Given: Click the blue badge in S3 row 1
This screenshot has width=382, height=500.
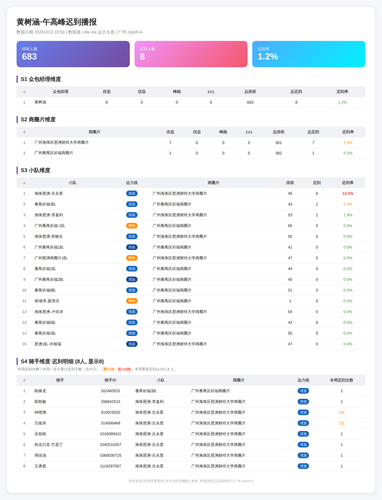Looking at the screenshot, I should pos(132,193).
